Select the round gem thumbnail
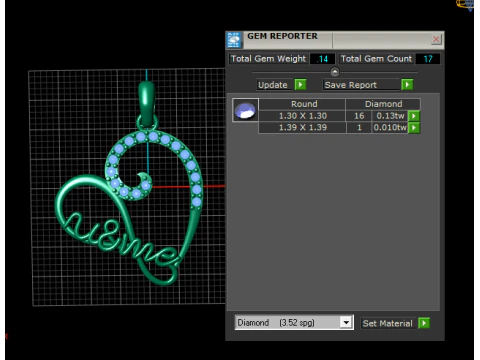The height and width of the screenshot is (360, 480). coord(245,110)
